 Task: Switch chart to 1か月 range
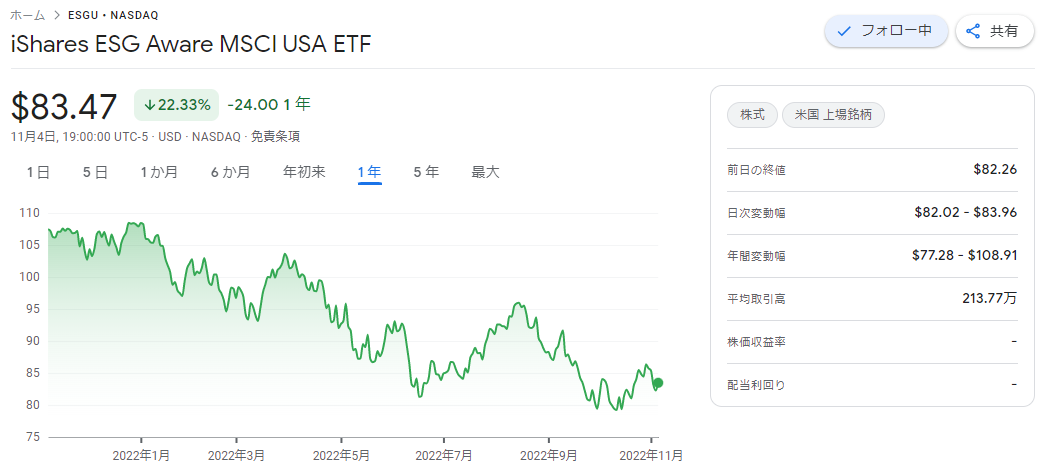click(x=159, y=172)
